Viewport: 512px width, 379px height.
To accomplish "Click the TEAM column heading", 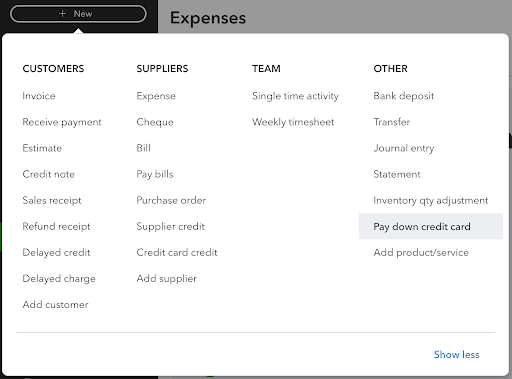I will click(266, 69).
